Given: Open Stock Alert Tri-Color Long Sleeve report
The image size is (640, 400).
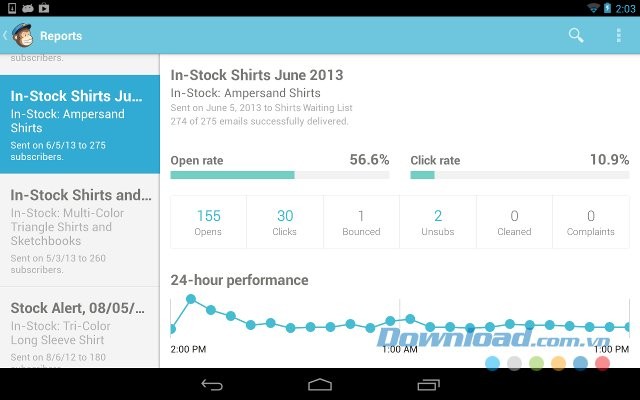Looking at the screenshot, I should pos(80,328).
